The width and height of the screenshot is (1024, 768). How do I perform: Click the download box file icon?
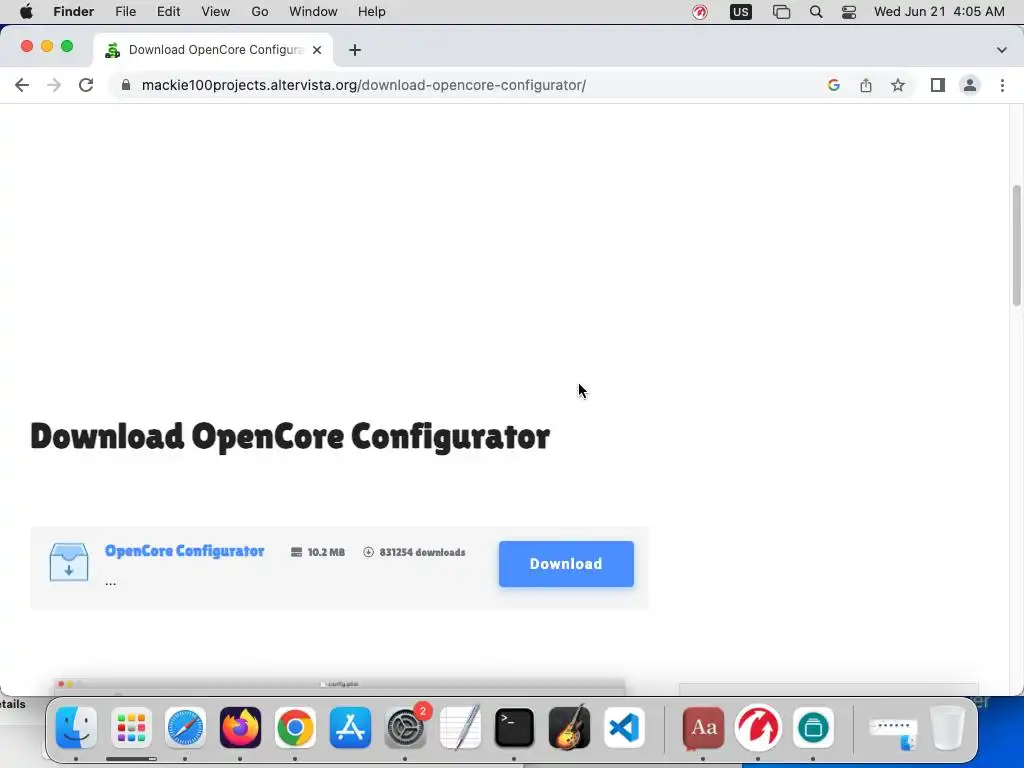pos(69,562)
